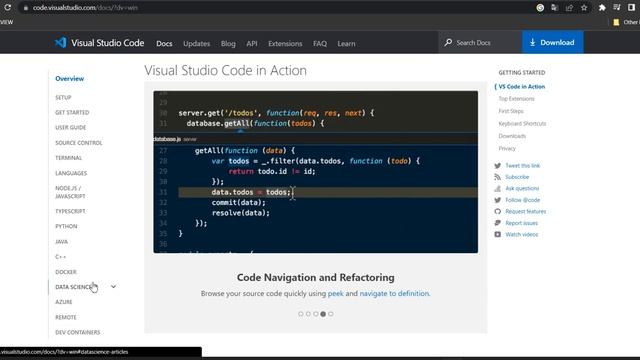
Task: Open the Extensions top navigation item
Action: [x=285, y=43]
